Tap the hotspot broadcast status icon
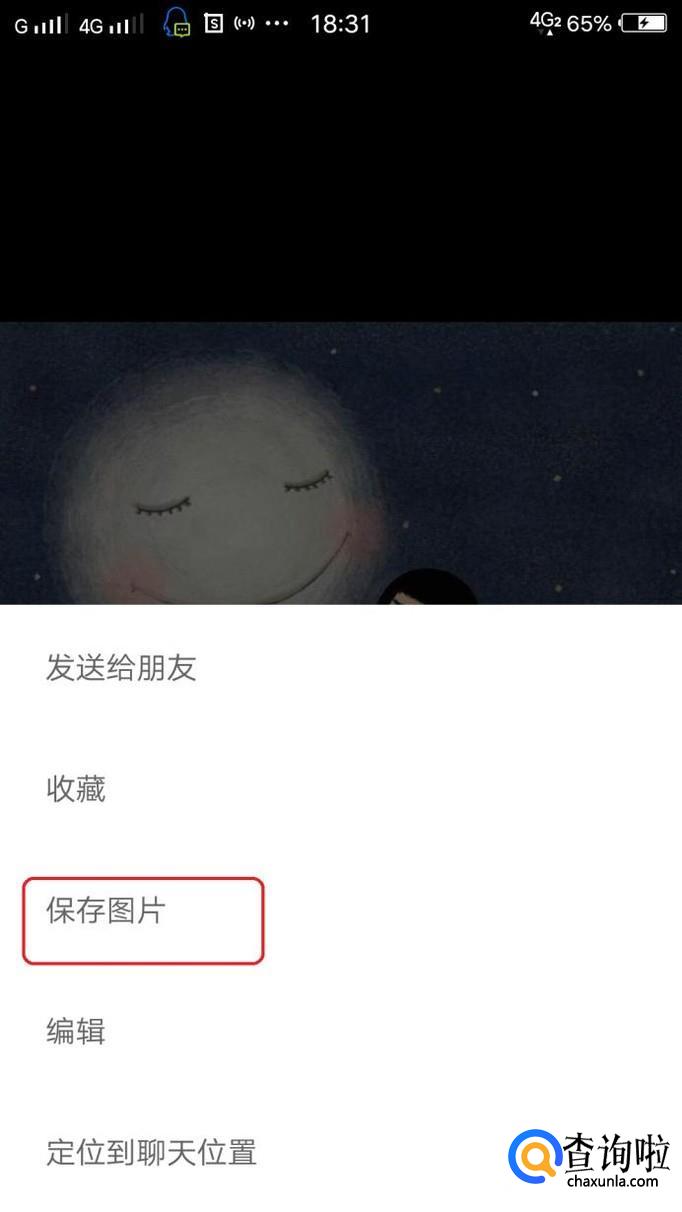Image resolution: width=682 pixels, height=1212 pixels. [x=244, y=23]
